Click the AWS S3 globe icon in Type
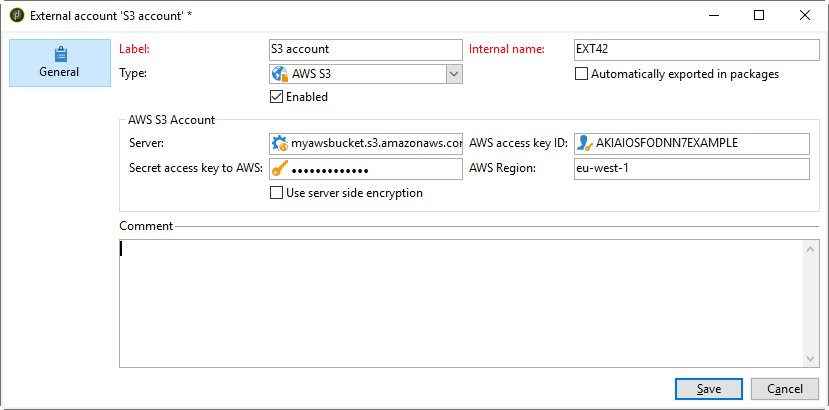Image resolution: width=829 pixels, height=410 pixels. pos(280,74)
